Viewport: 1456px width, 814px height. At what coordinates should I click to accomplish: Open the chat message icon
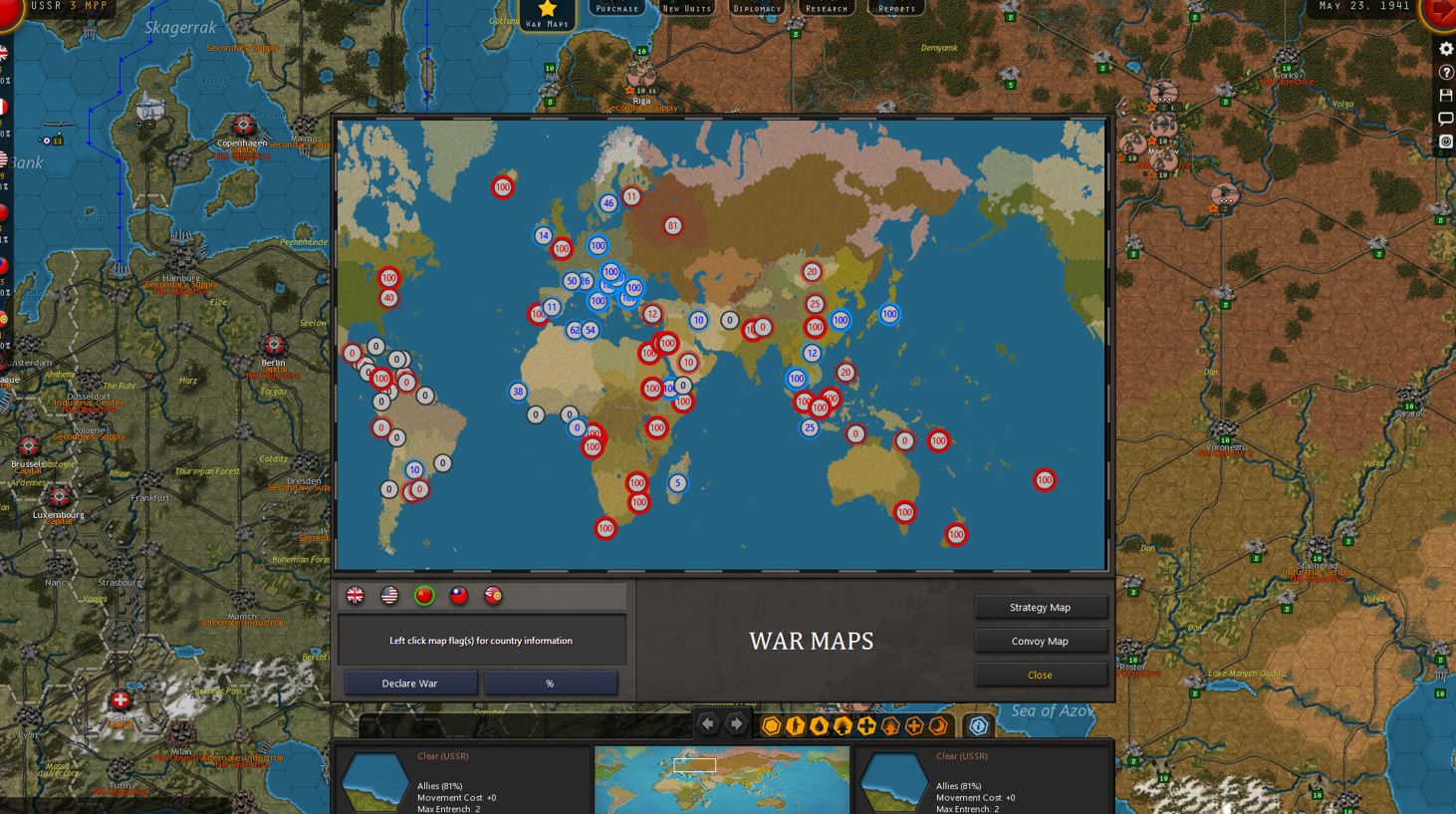pos(1446,119)
